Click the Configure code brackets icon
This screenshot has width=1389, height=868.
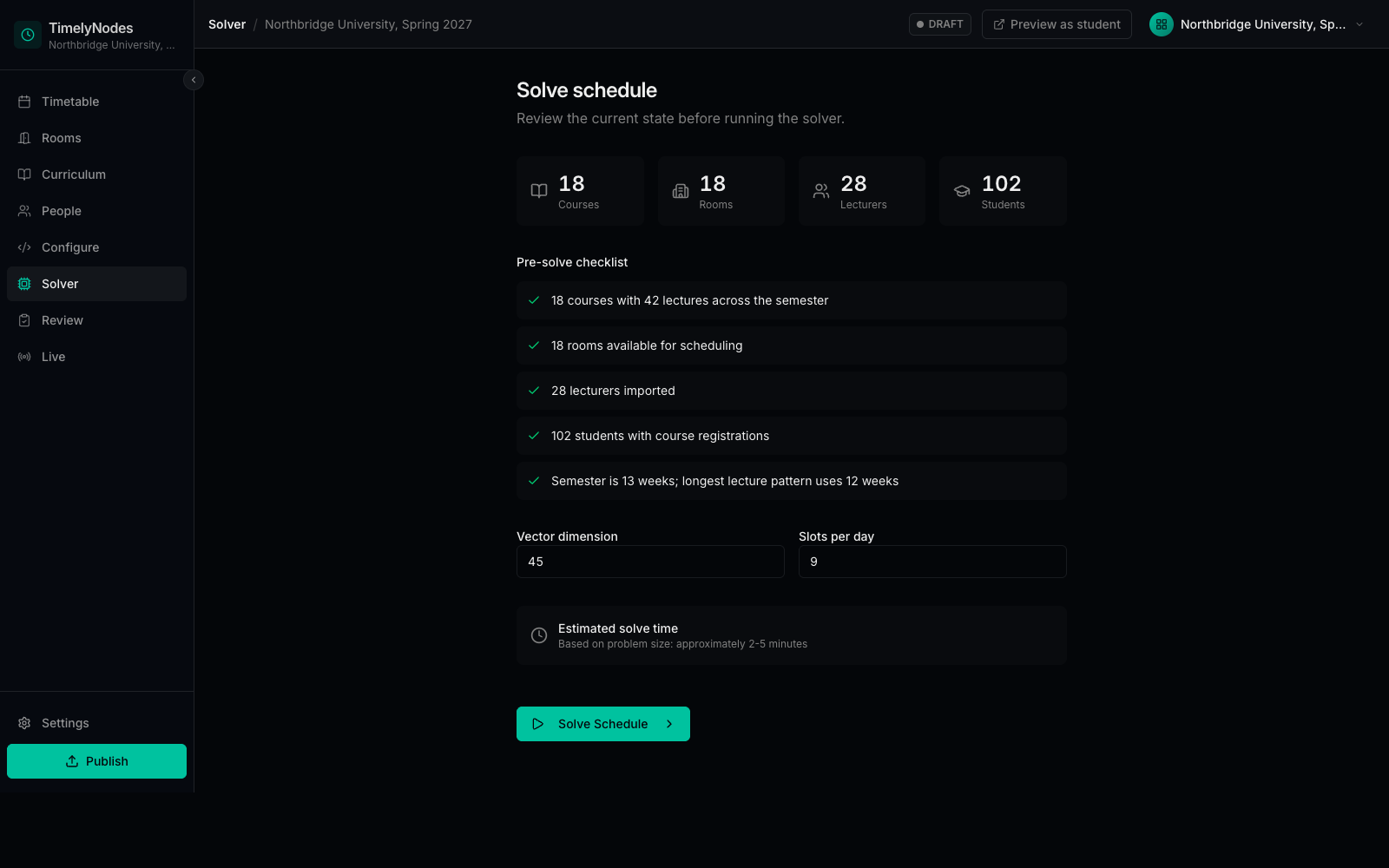(24, 247)
